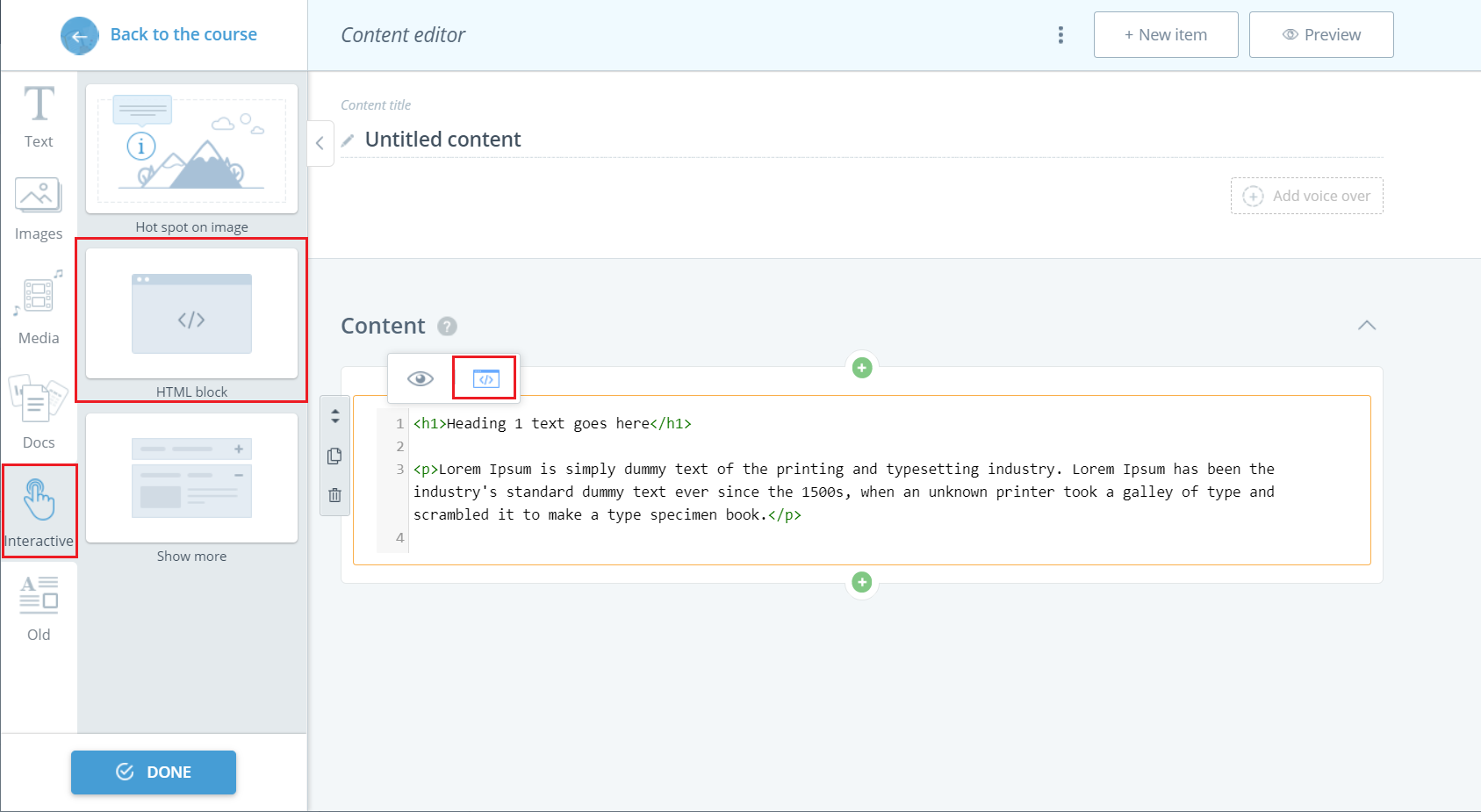Select the Text tool in the sidebar
This screenshot has width=1481, height=812.
[x=38, y=116]
